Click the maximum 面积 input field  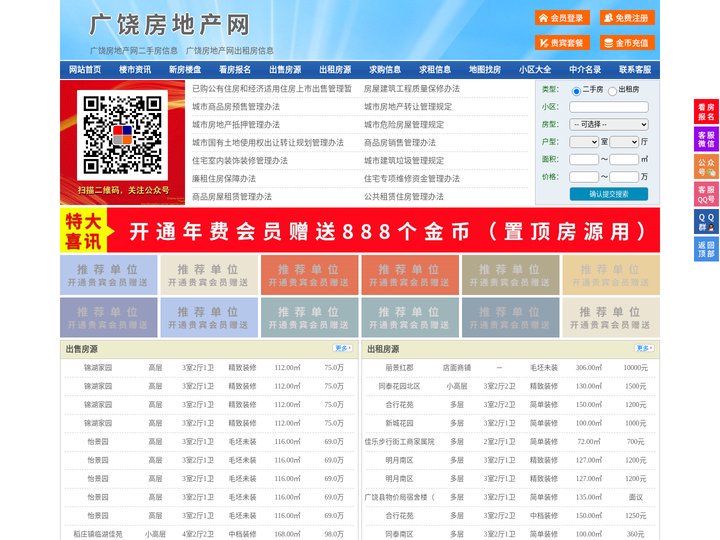point(624,159)
